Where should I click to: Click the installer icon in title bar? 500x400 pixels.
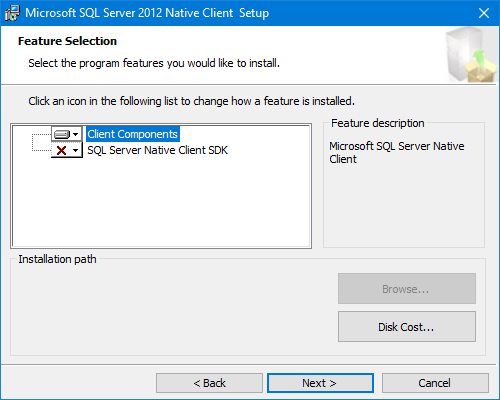(x=12, y=13)
